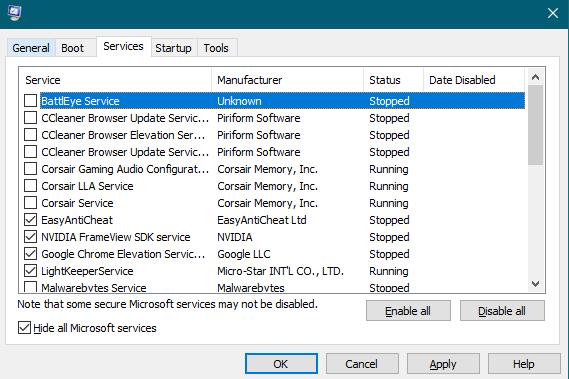Viewport: 569px width, 379px height.
Task: Enable the Corsair Service checkbox
Action: (x=30, y=203)
